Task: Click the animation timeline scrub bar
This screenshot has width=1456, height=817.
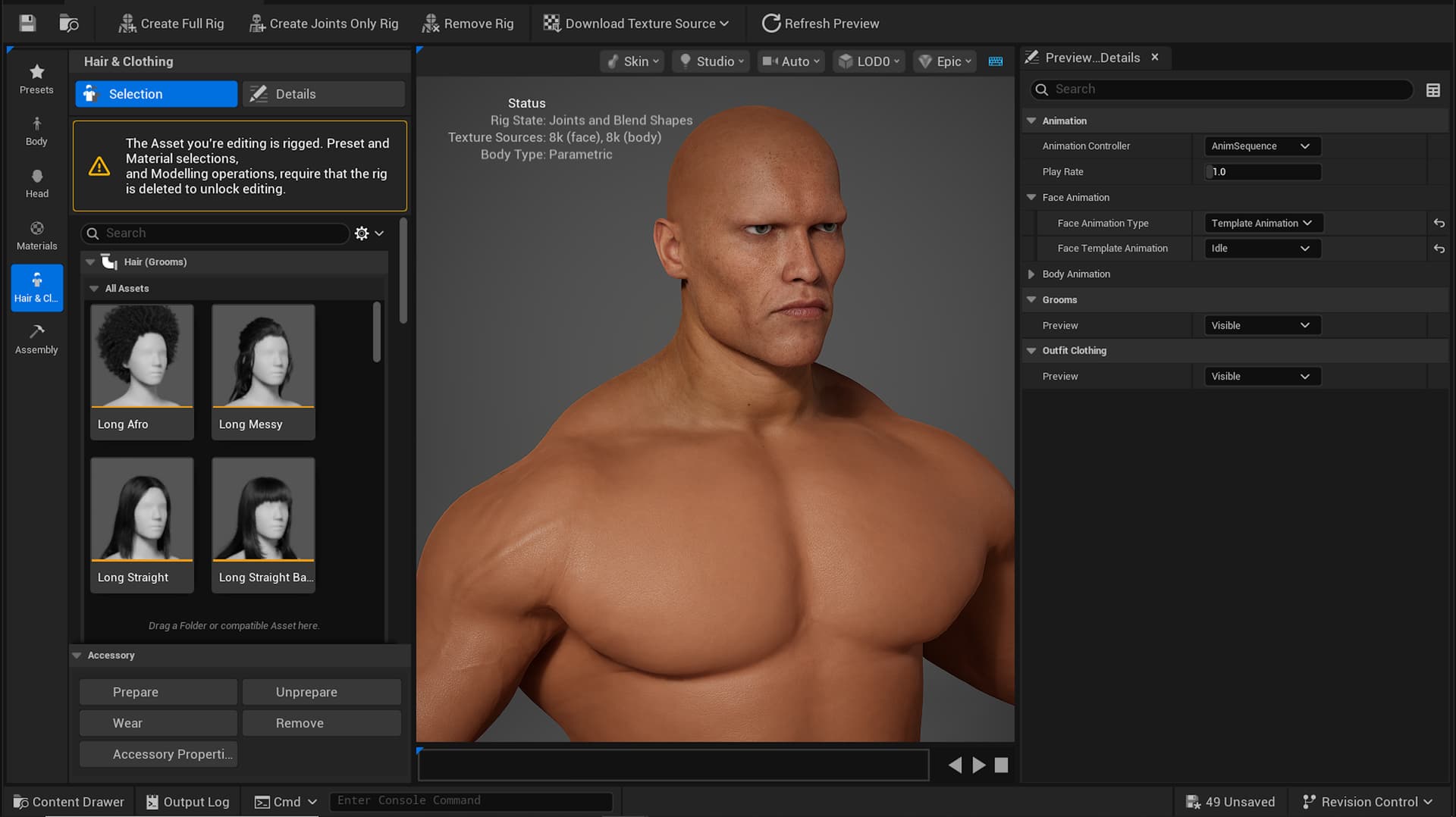Action: [673, 765]
